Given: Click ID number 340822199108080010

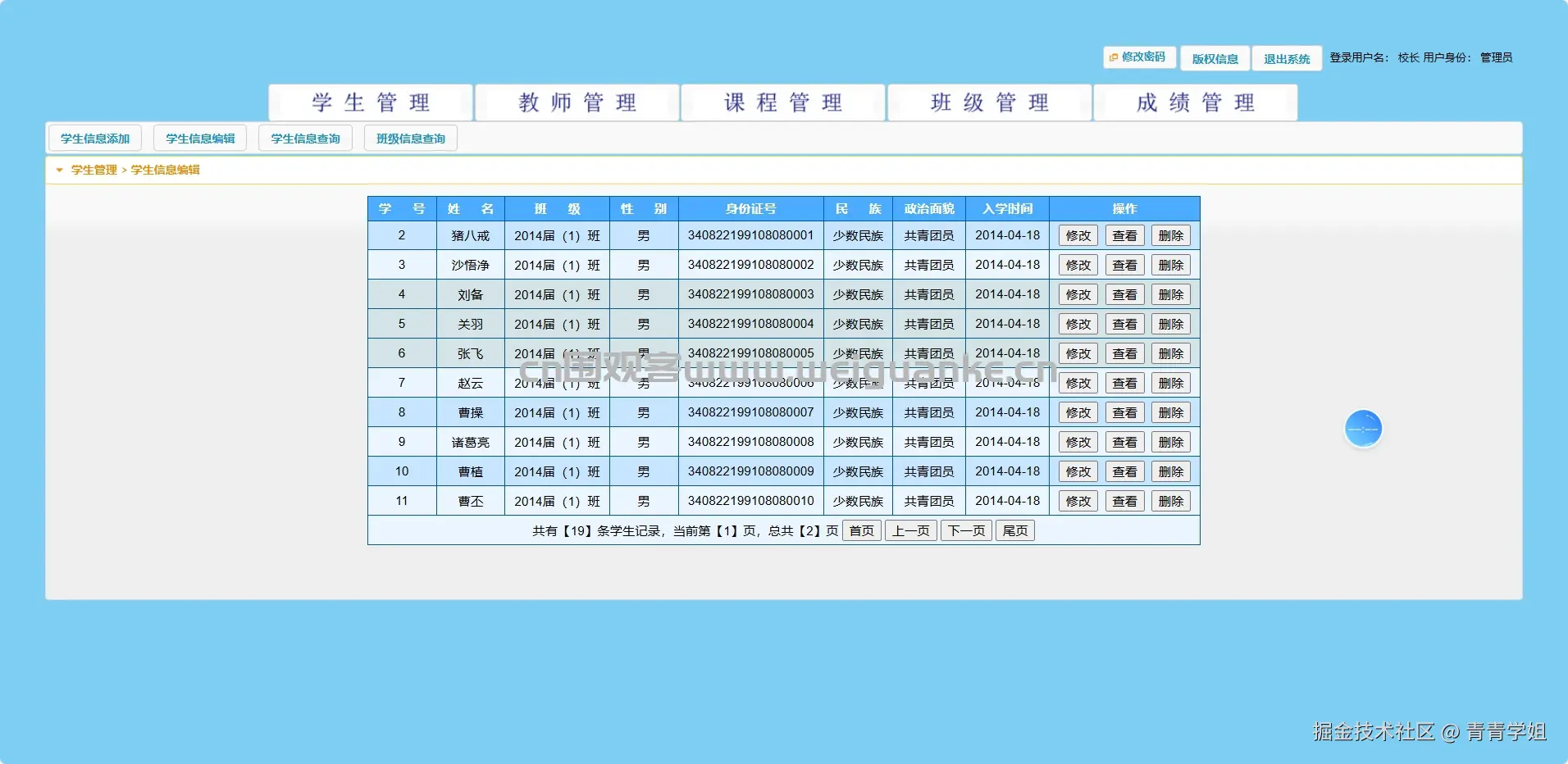Looking at the screenshot, I should 751,501.
